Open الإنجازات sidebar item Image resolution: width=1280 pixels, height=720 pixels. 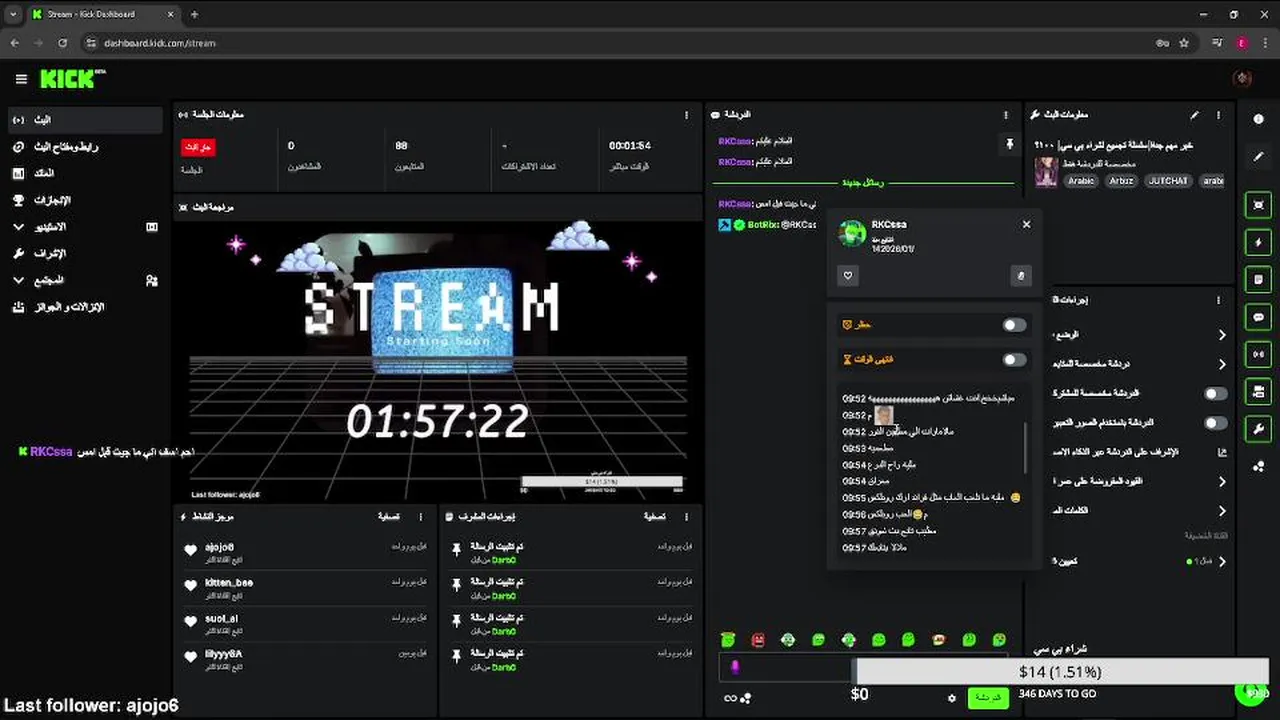pos(83,200)
